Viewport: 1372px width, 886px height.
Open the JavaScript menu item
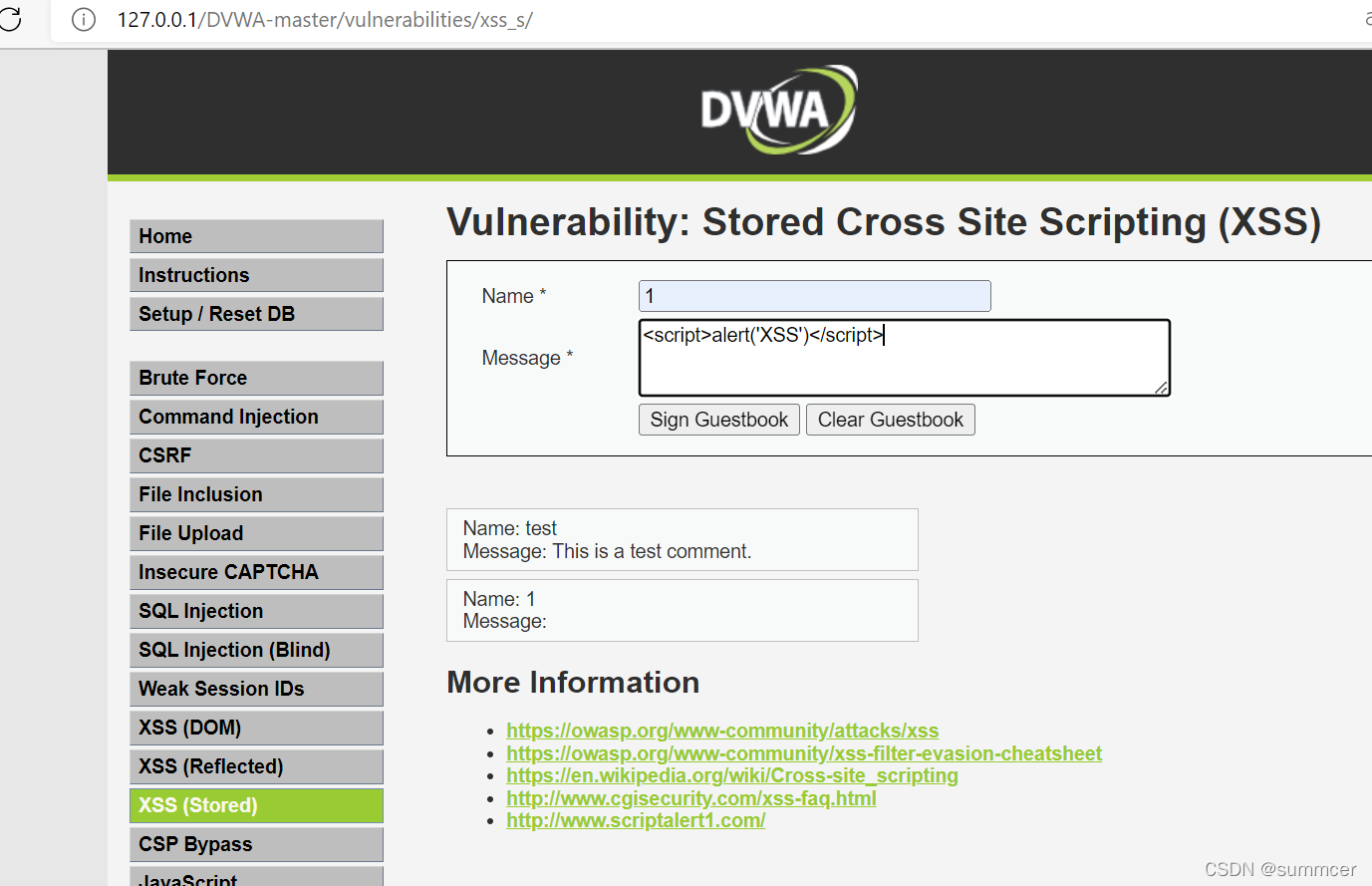256,877
